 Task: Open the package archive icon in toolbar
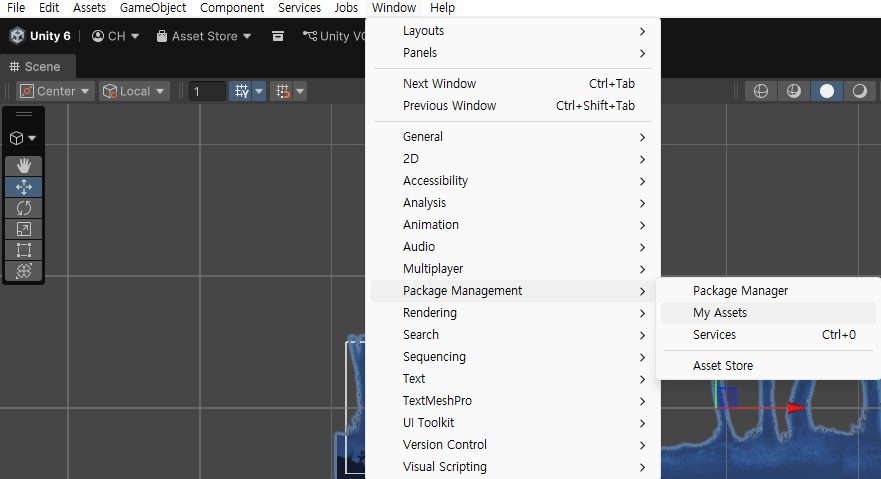278,36
